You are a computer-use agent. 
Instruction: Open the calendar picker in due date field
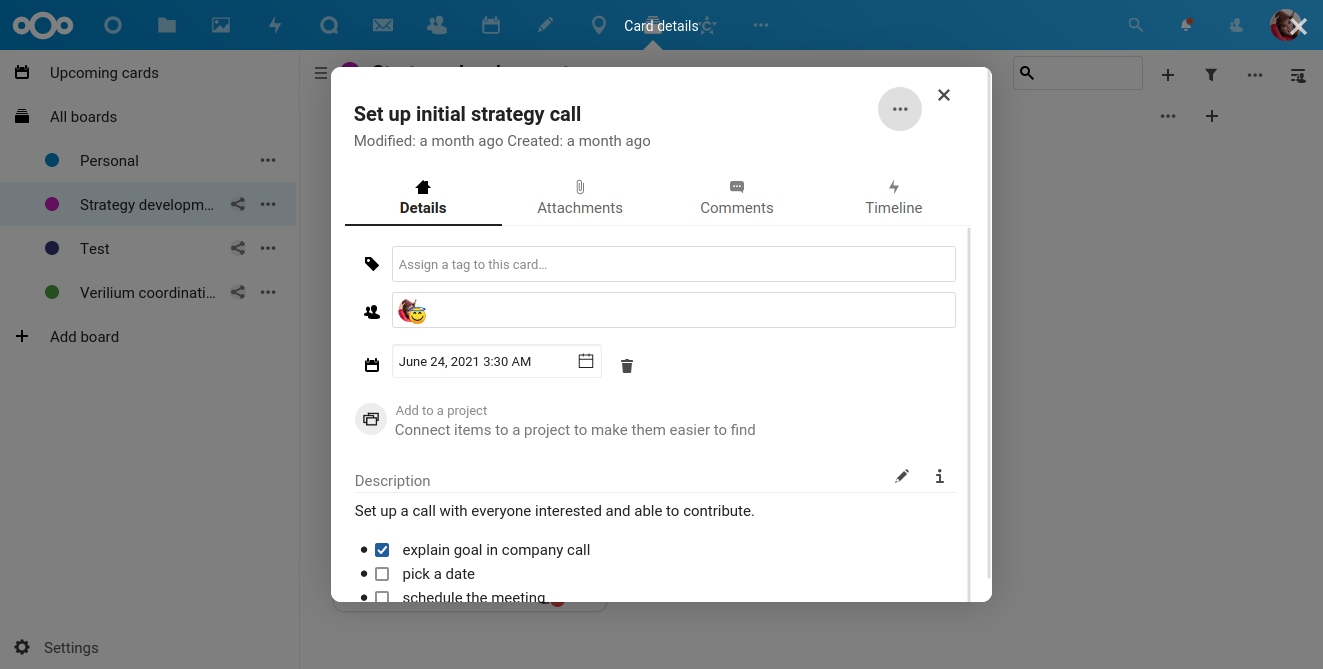586,361
